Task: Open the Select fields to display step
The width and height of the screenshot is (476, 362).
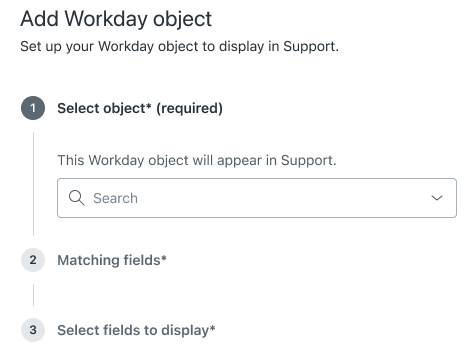Action: coord(136,330)
